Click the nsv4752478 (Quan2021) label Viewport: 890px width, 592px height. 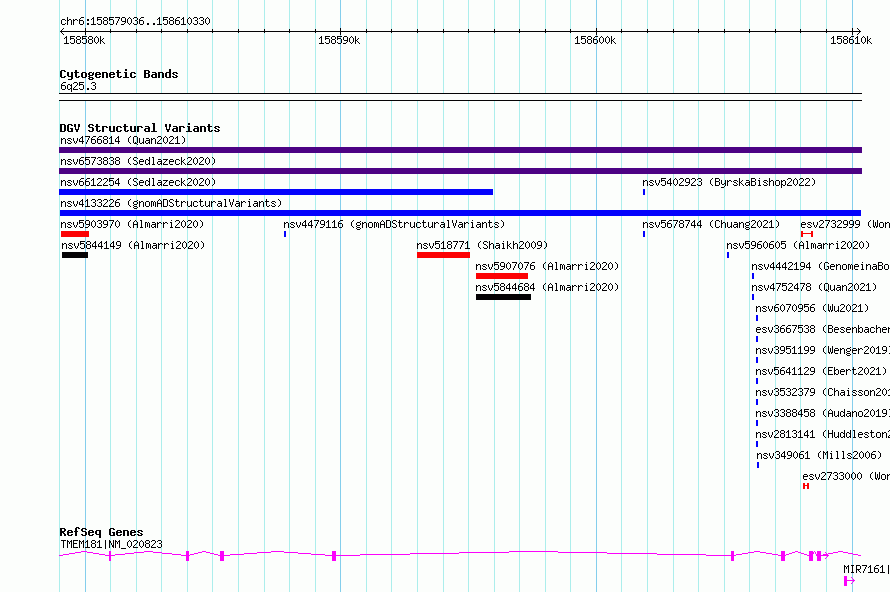[x=814, y=287]
